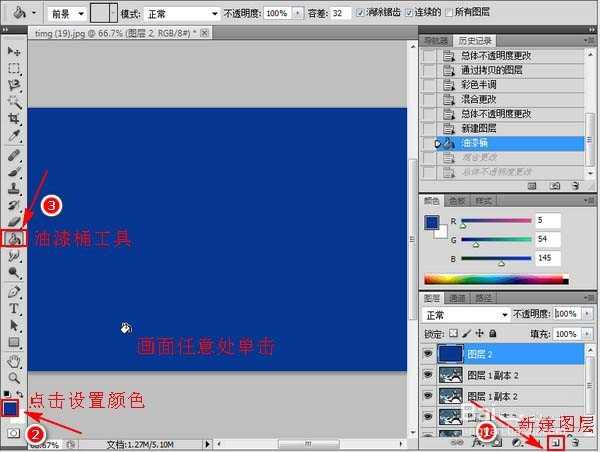Select the Rectangular Marquee tool
600x452 pixels.
[x=14, y=69]
